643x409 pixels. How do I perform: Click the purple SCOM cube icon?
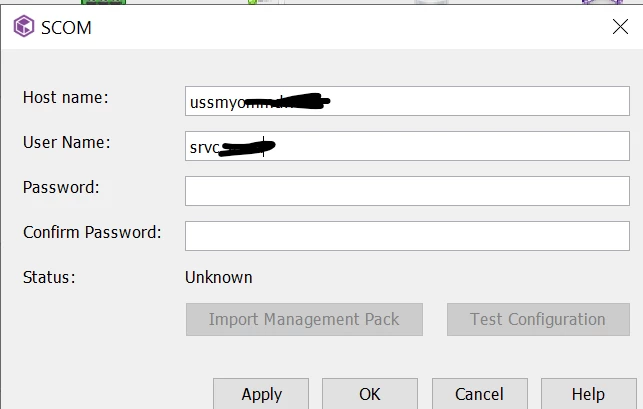22,27
